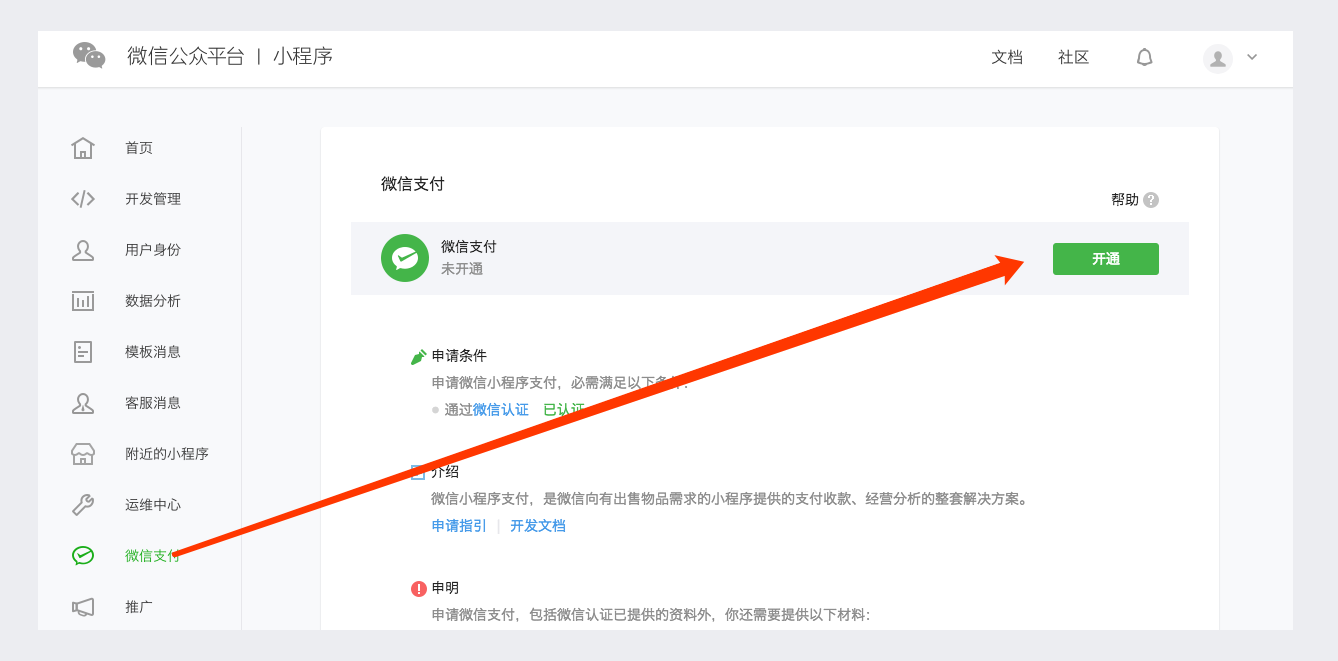1338x661 pixels.
Task: Open 用户身份 in the sidebar
Action: point(152,250)
